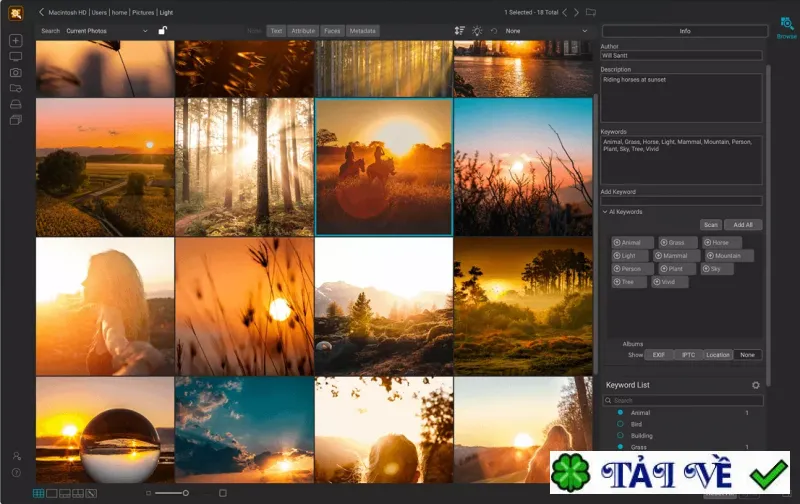Switch to grid view layout icon
The image size is (800, 504).
[38, 493]
